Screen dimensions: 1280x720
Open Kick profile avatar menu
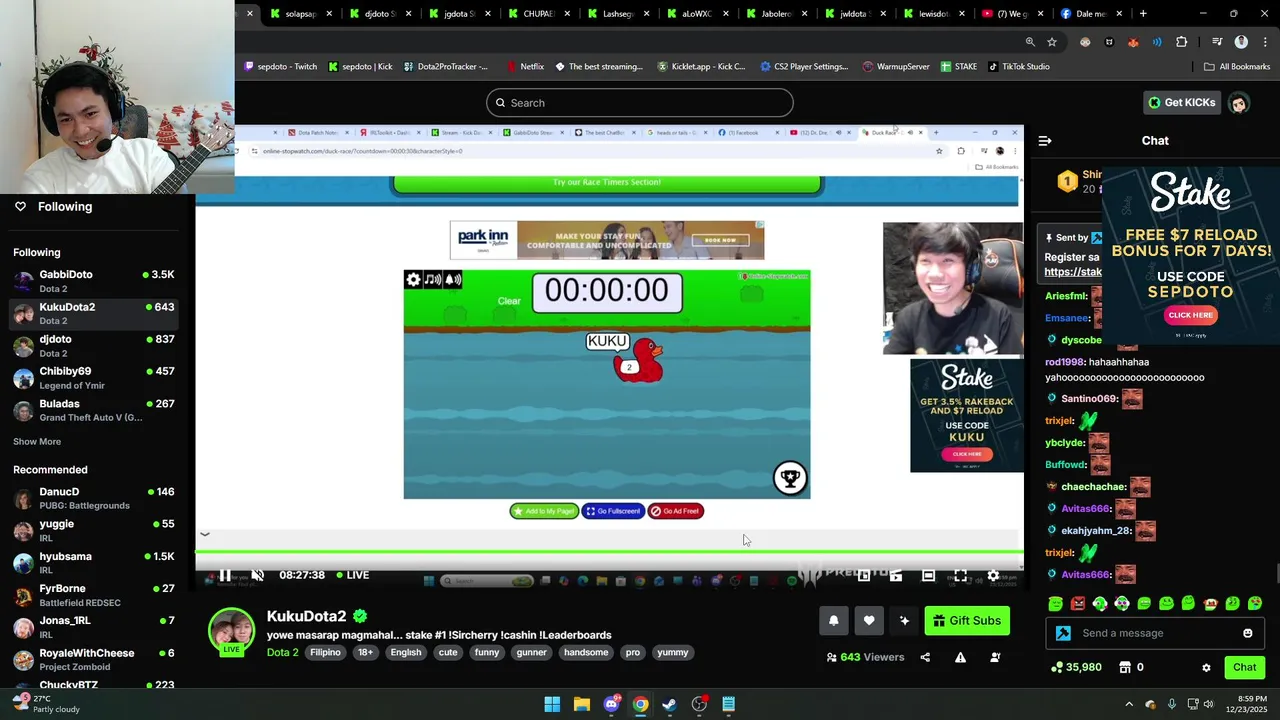click(1238, 102)
